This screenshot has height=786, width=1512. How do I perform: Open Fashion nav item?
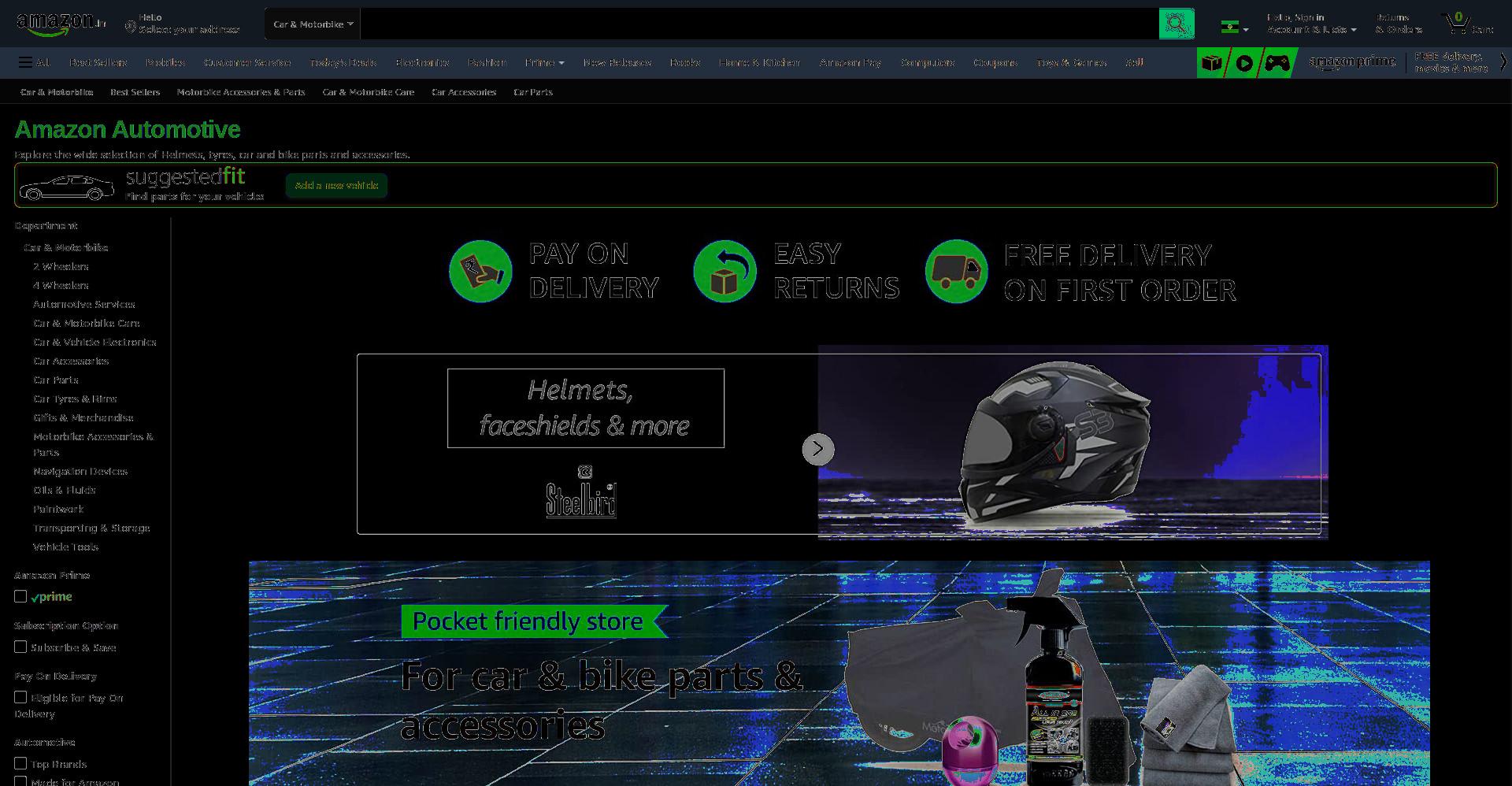(487, 62)
